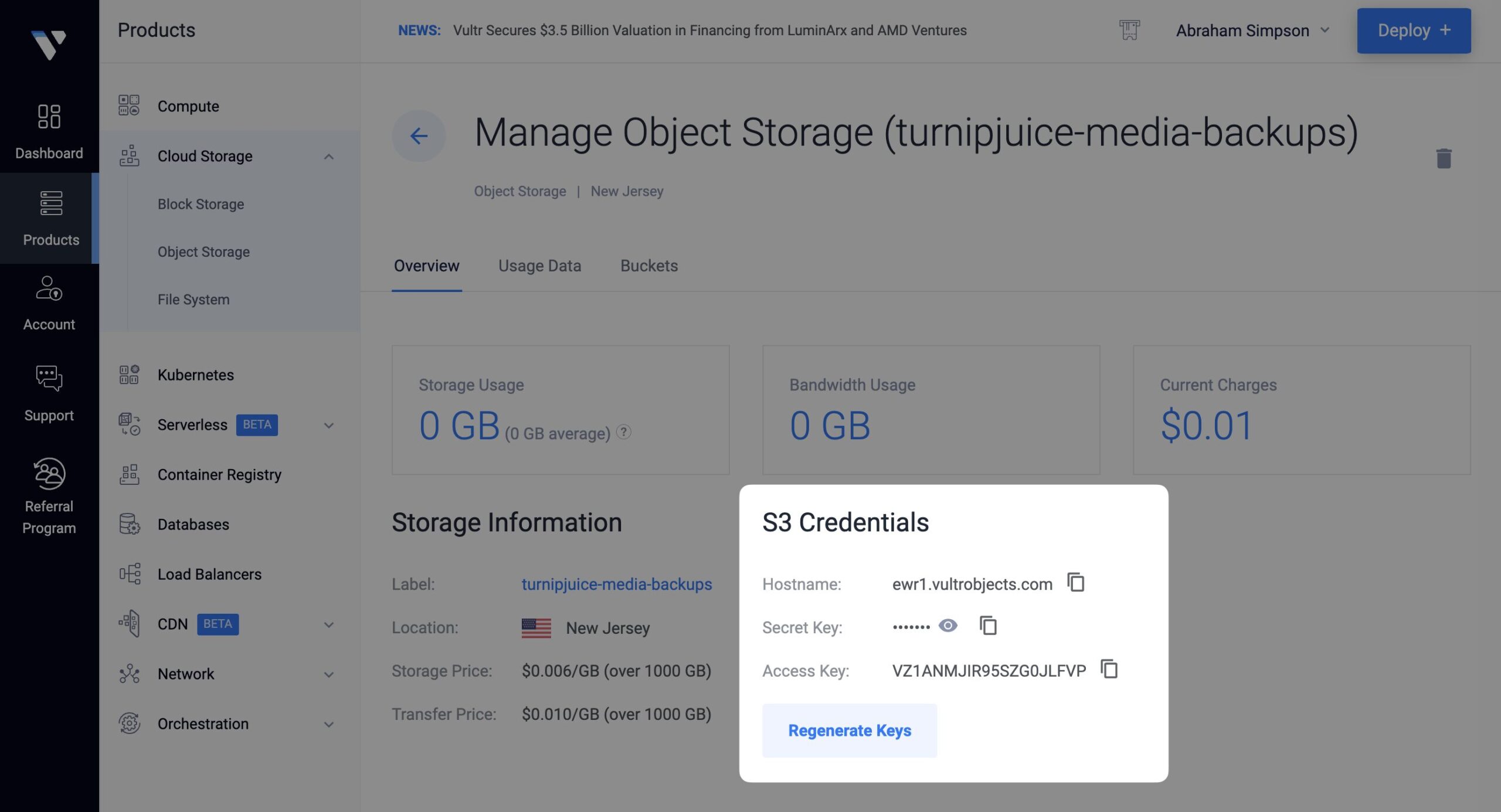Open Container Registry menu item

(x=219, y=474)
